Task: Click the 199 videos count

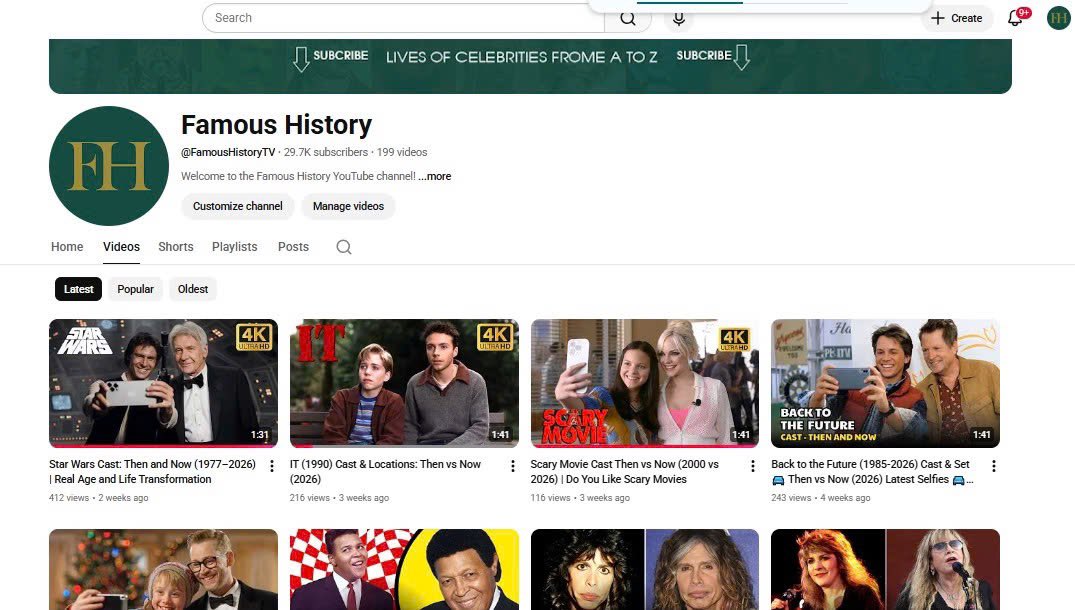Action: [x=402, y=152]
